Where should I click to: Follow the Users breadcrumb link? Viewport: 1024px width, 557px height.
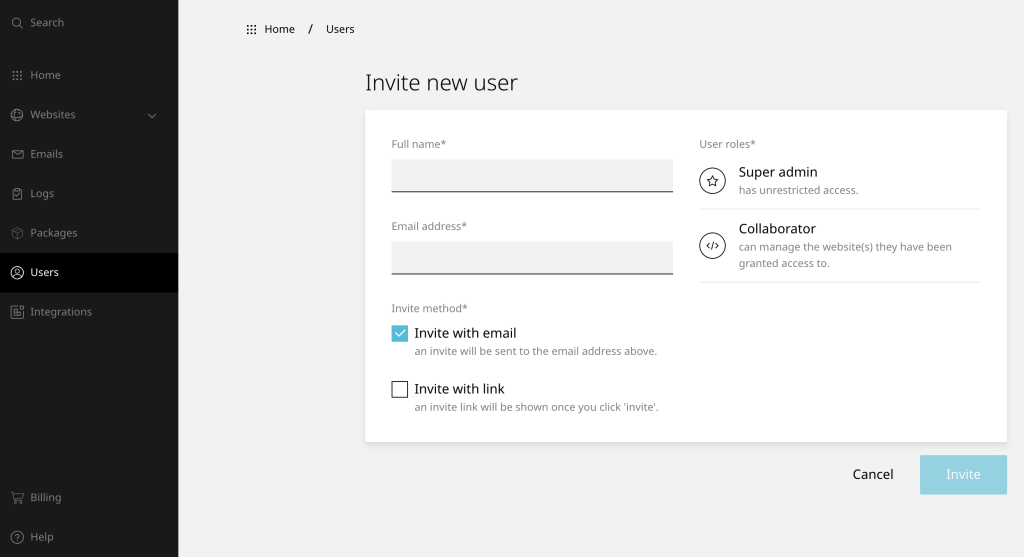click(x=340, y=29)
